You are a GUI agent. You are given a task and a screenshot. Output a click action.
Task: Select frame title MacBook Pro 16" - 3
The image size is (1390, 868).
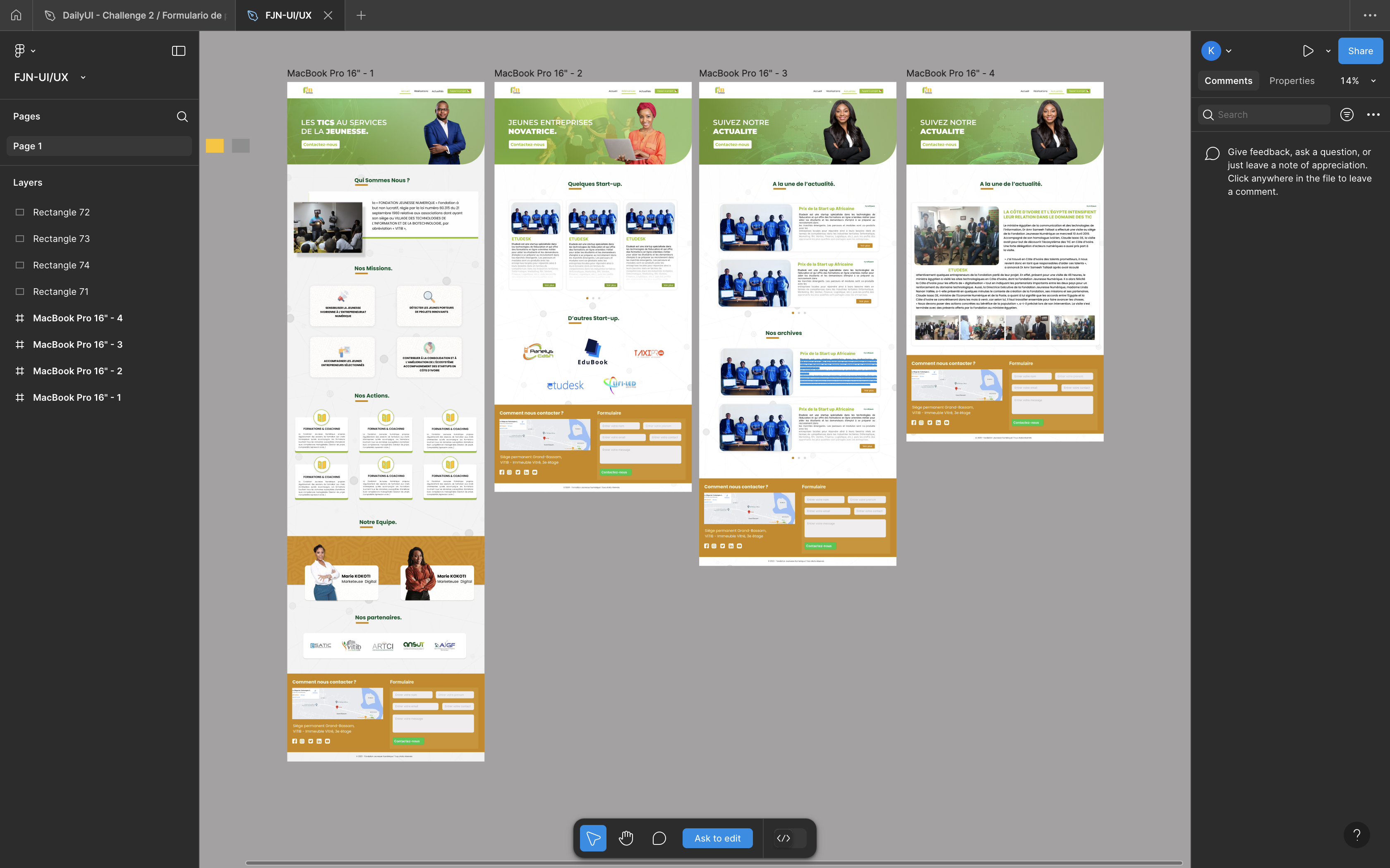[x=743, y=74]
